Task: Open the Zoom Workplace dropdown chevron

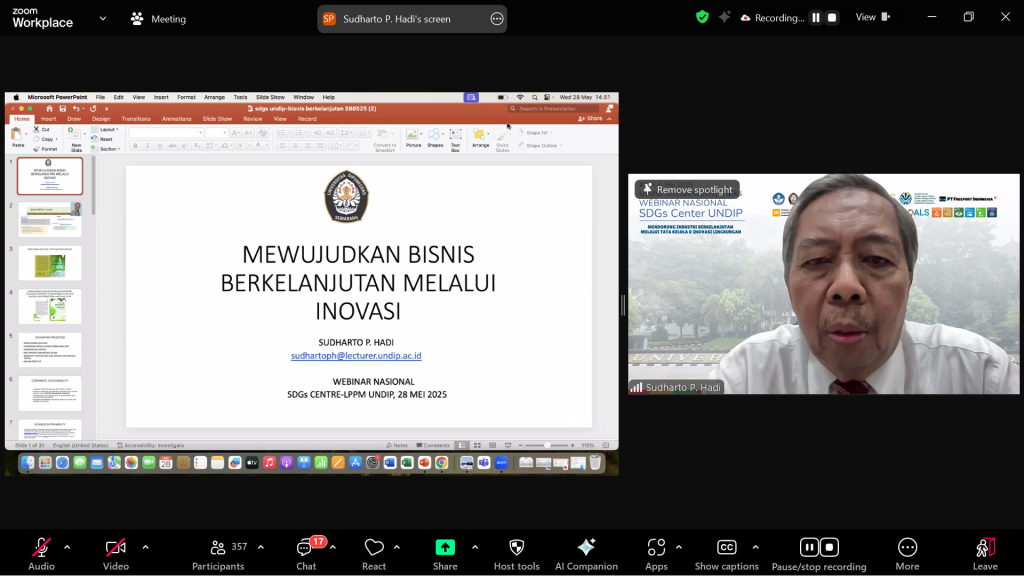Action: point(102,18)
